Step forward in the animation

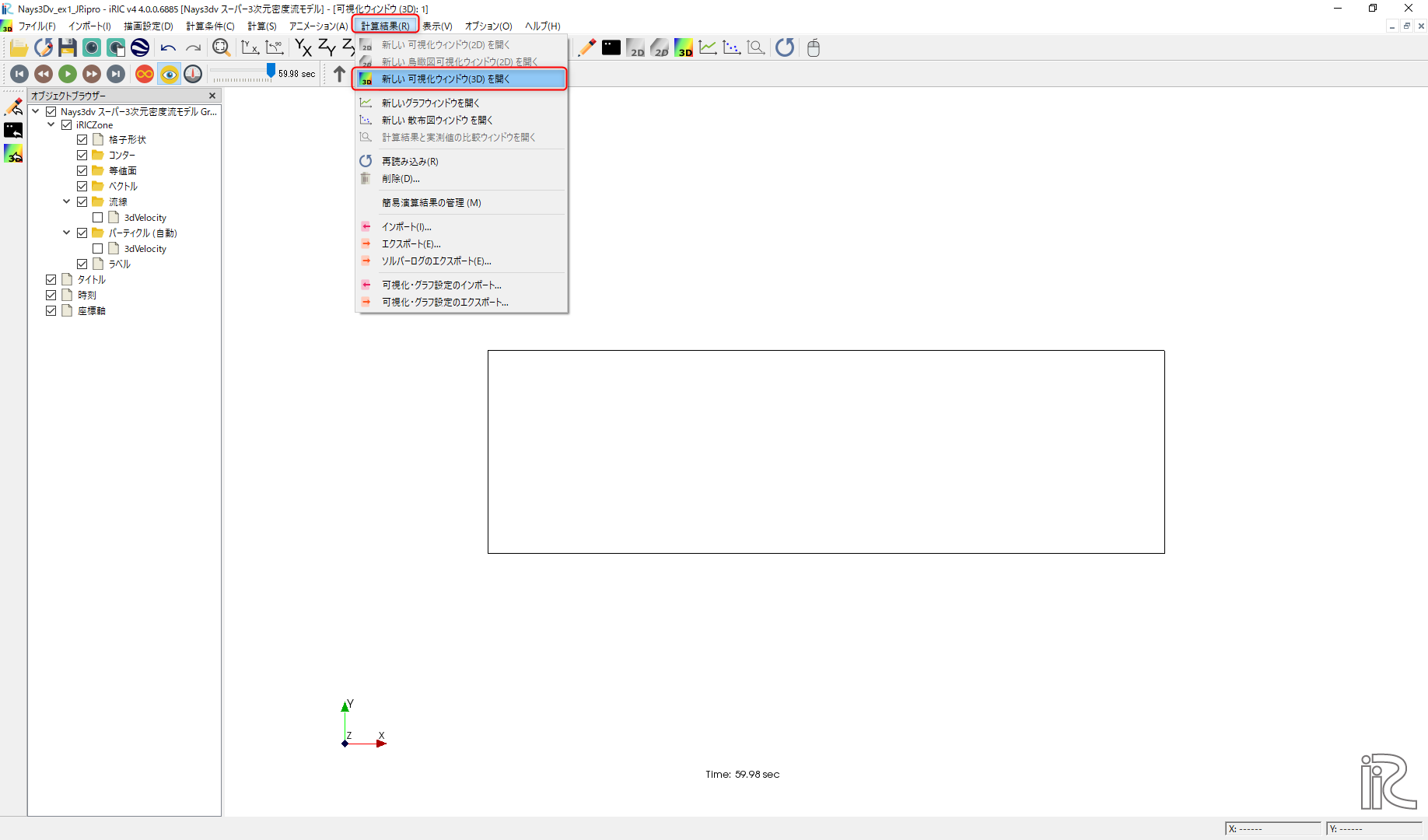[x=92, y=74]
